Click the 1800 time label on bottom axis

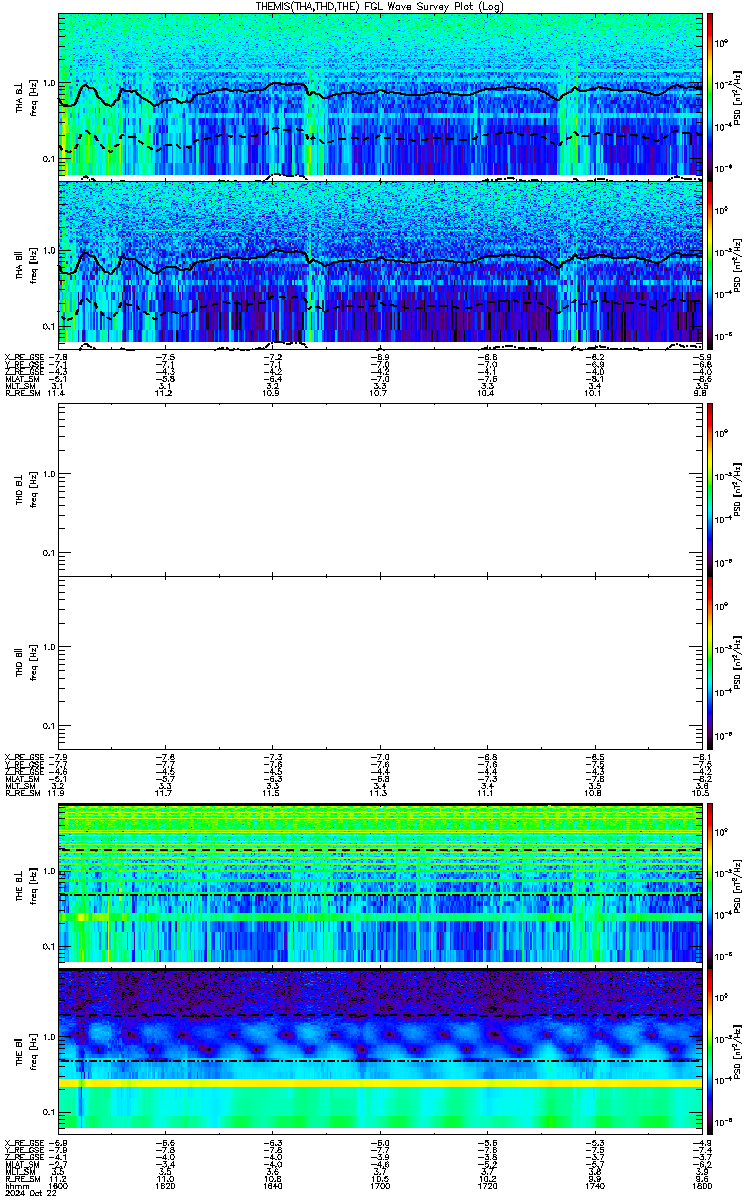[701, 1184]
